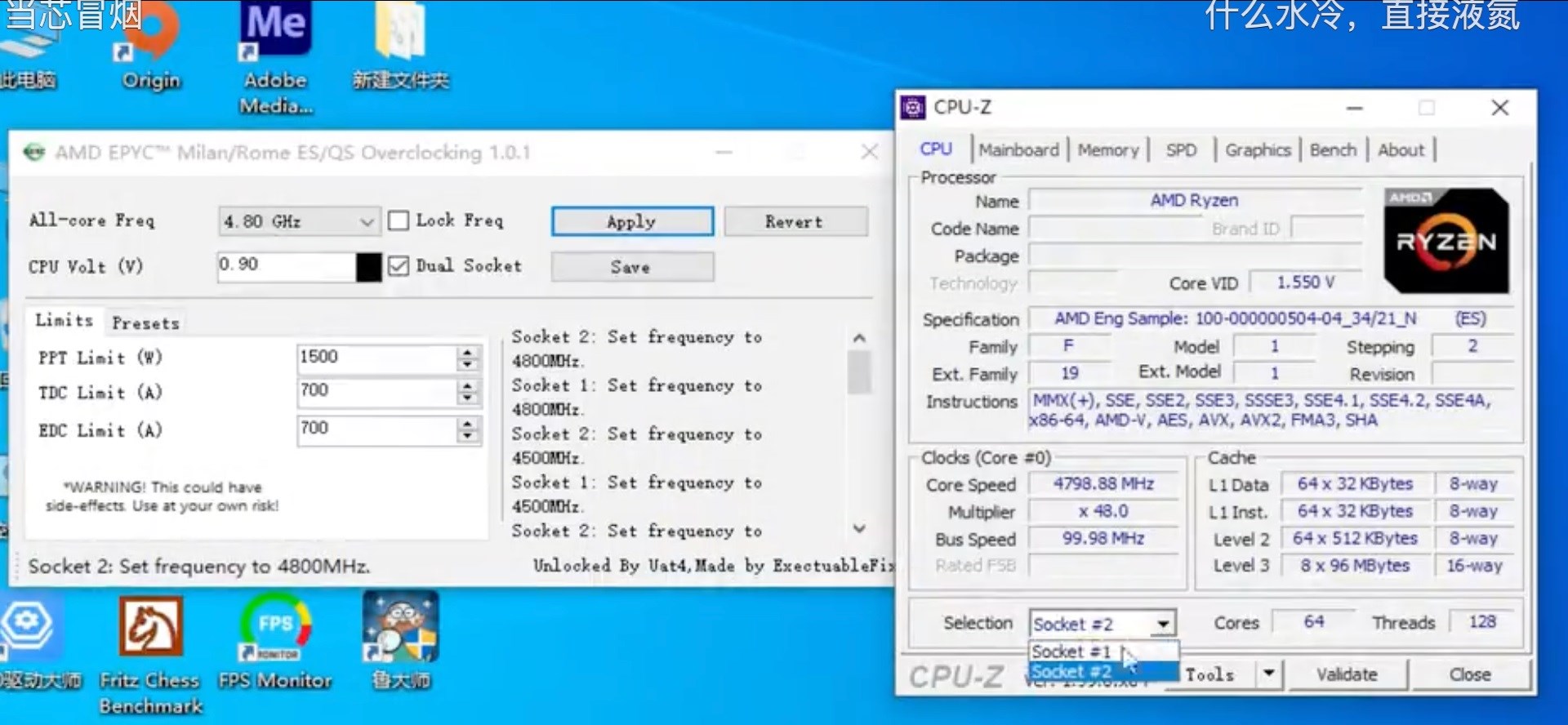Switch to the SPD tab
The width and height of the screenshot is (1568, 725).
pyautogui.click(x=1181, y=149)
